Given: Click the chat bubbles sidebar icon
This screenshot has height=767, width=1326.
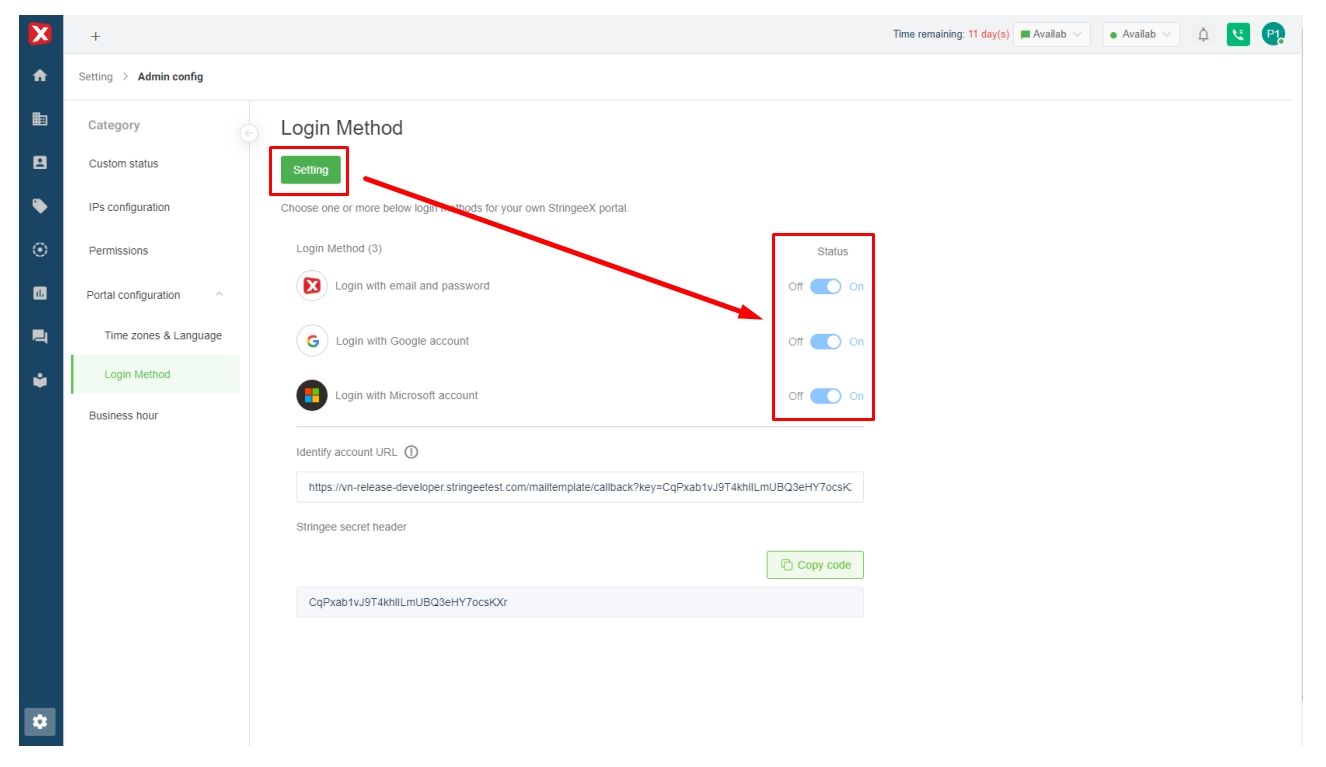Looking at the screenshot, I should pos(40,337).
